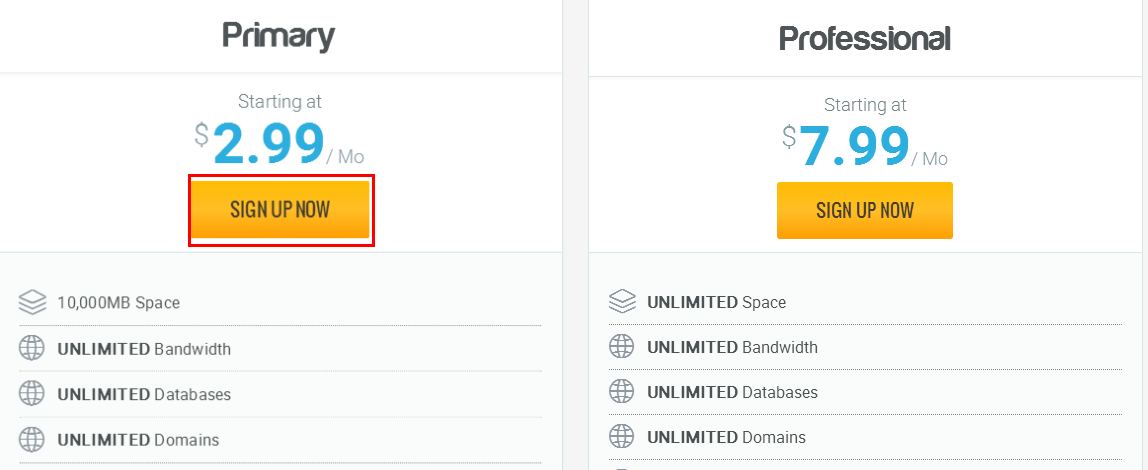Click the 10,000MB Space feature text
Screen dimensions: 1148x470
[119, 302]
